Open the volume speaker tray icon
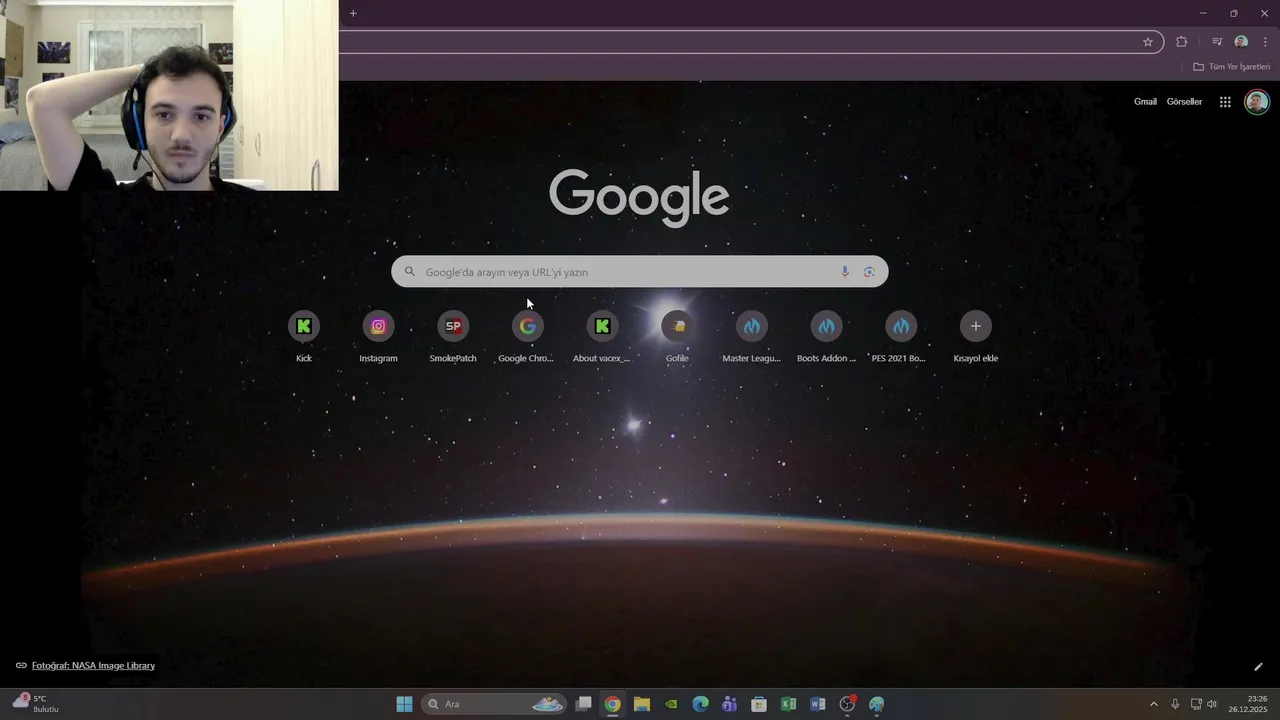 click(x=1212, y=704)
